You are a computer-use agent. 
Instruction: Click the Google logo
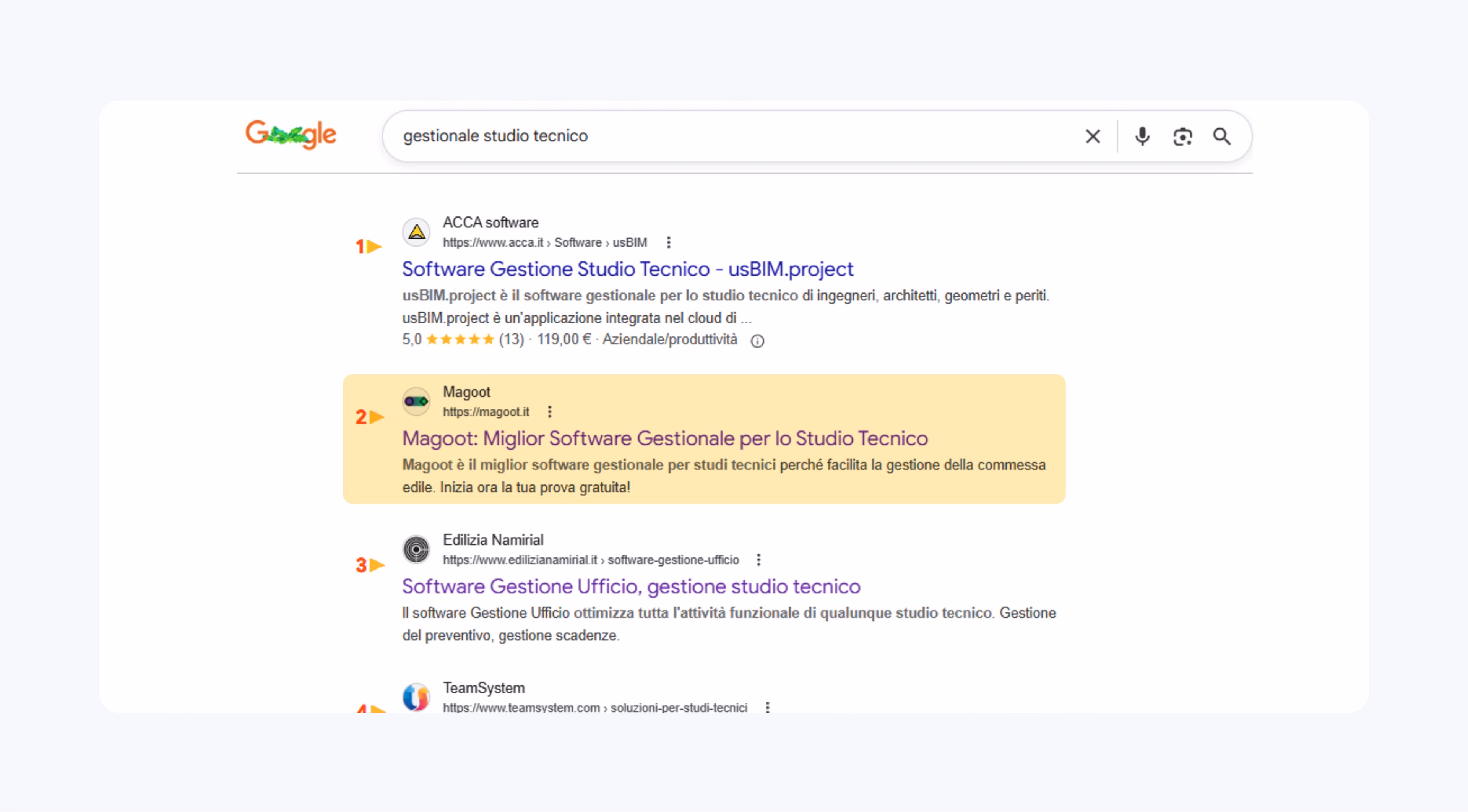point(291,135)
